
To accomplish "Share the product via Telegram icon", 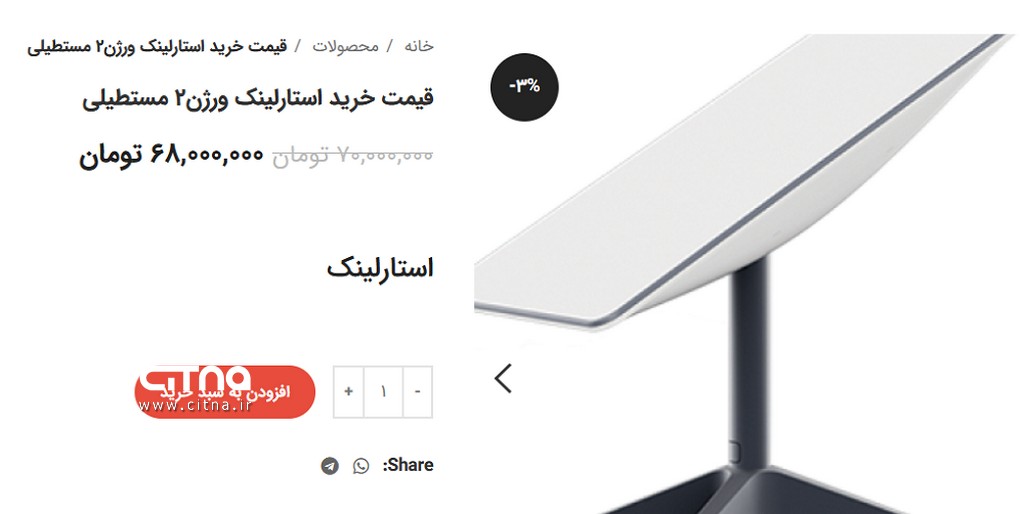I will (x=330, y=466).
